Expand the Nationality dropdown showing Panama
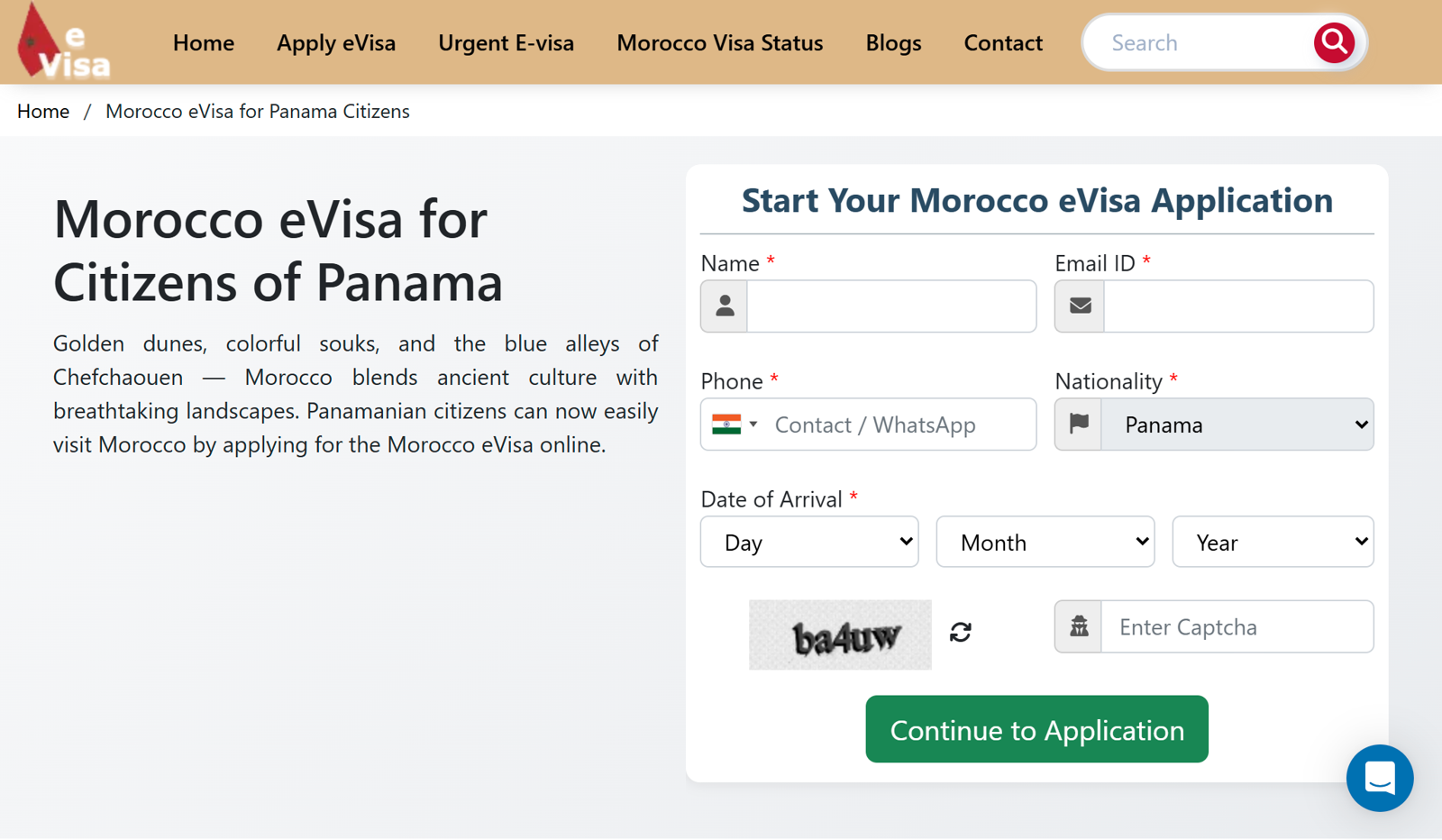The width and height of the screenshot is (1442, 840). pos(1237,425)
